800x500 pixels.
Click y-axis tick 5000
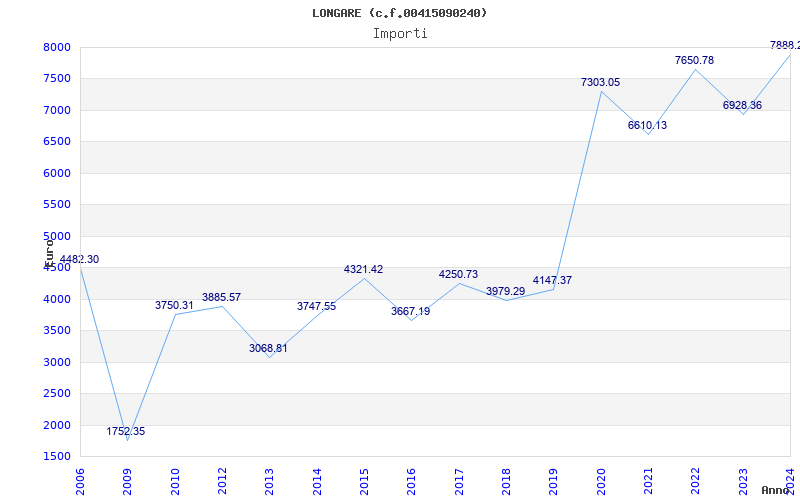(57, 236)
